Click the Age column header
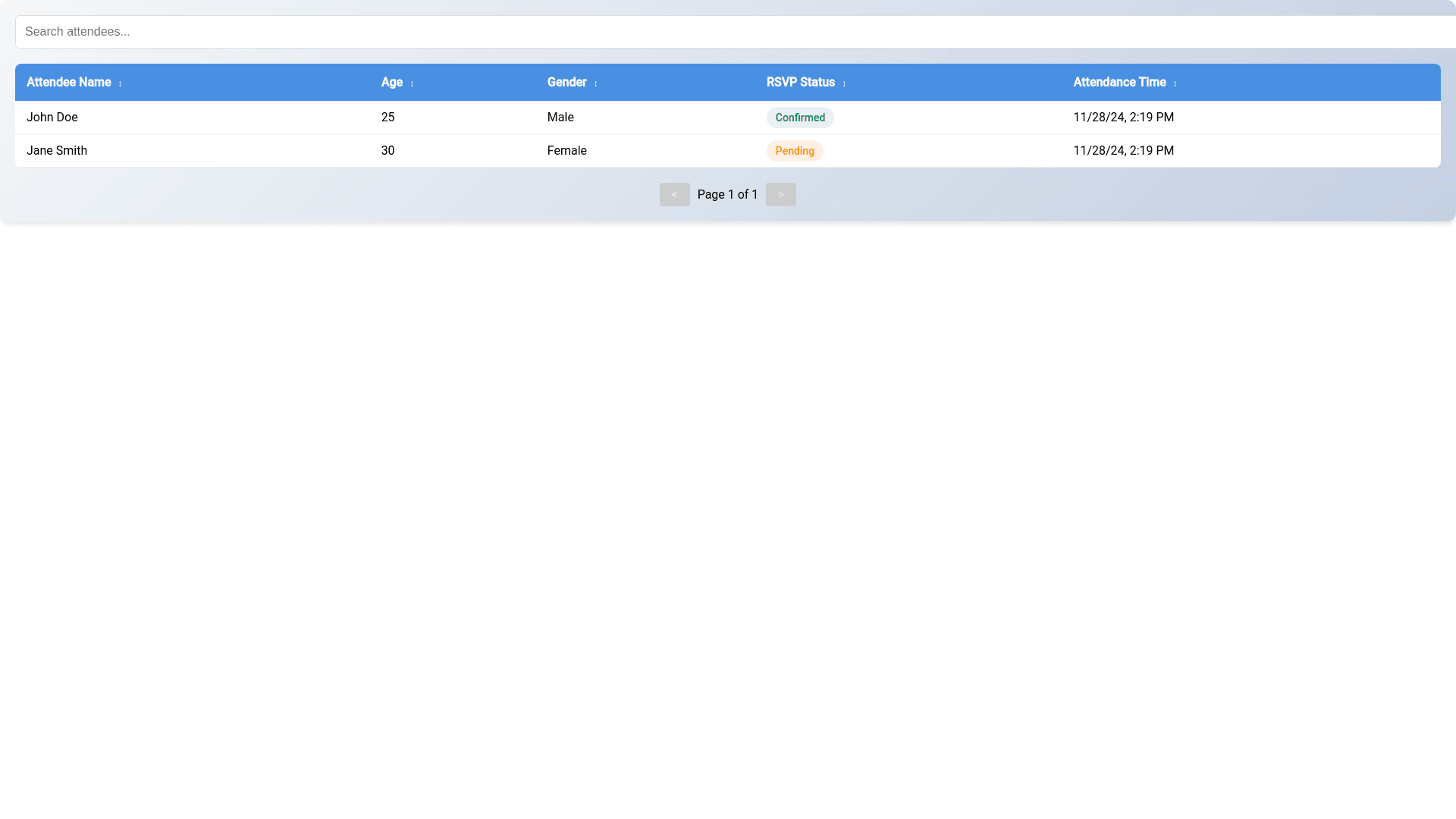Image resolution: width=1456 pixels, height=819 pixels. (x=391, y=83)
